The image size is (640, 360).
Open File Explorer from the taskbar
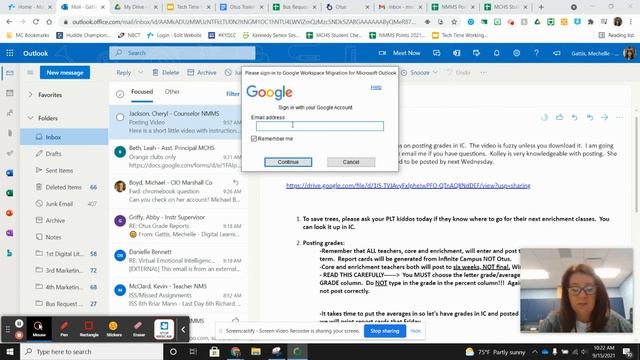pyautogui.click(x=256, y=351)
